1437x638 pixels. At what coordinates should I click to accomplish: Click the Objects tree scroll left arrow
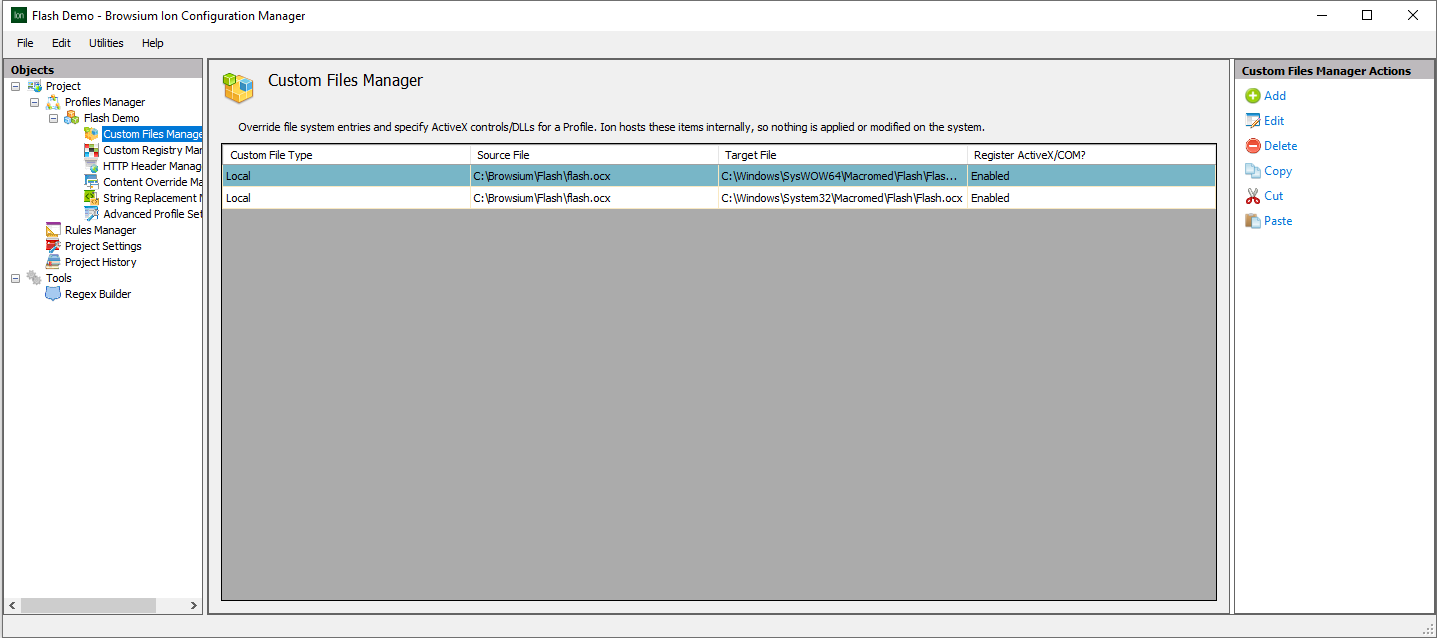pos(12,606)
